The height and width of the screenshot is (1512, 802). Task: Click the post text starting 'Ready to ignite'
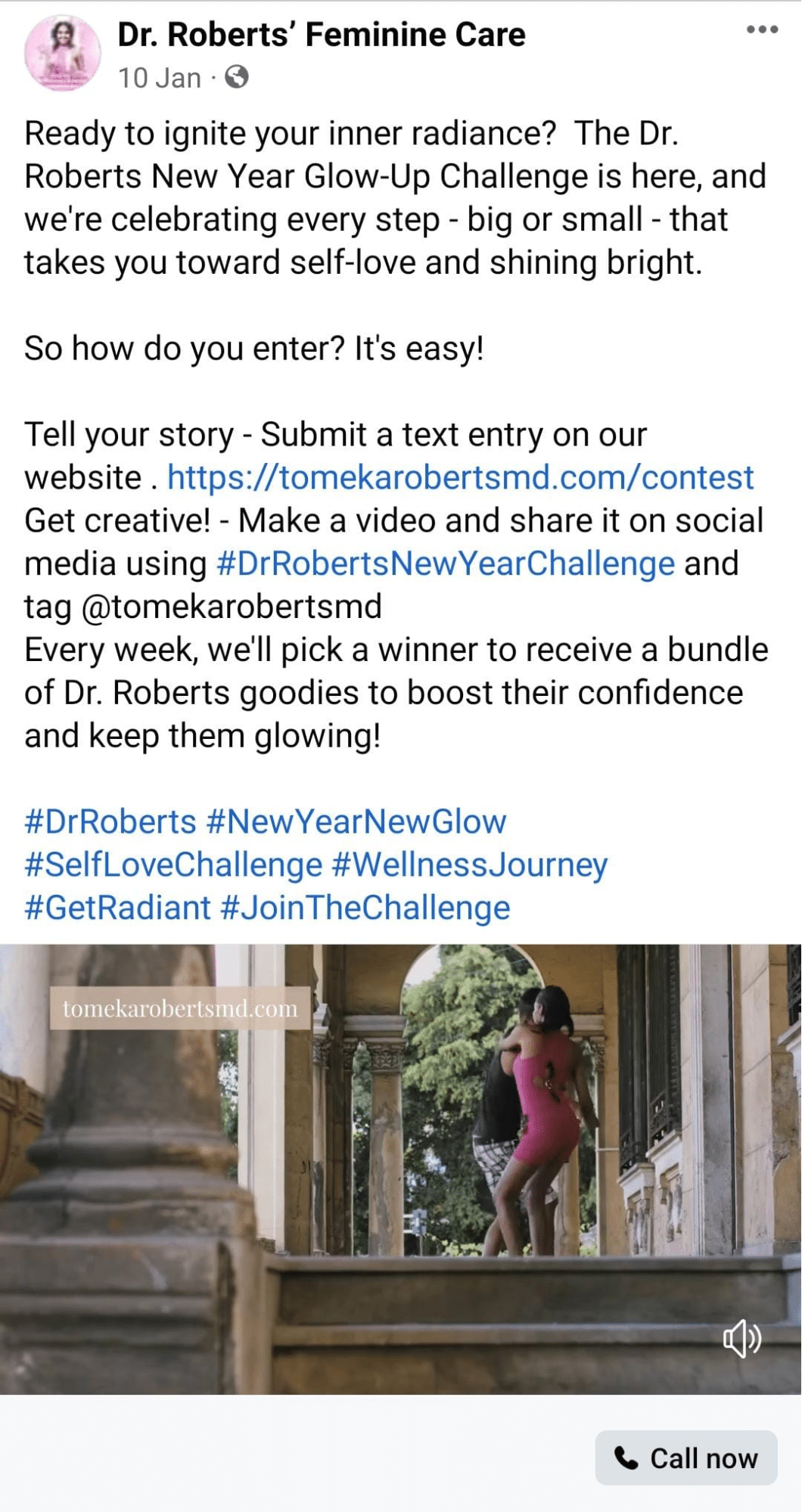click(x=395, y=197)
